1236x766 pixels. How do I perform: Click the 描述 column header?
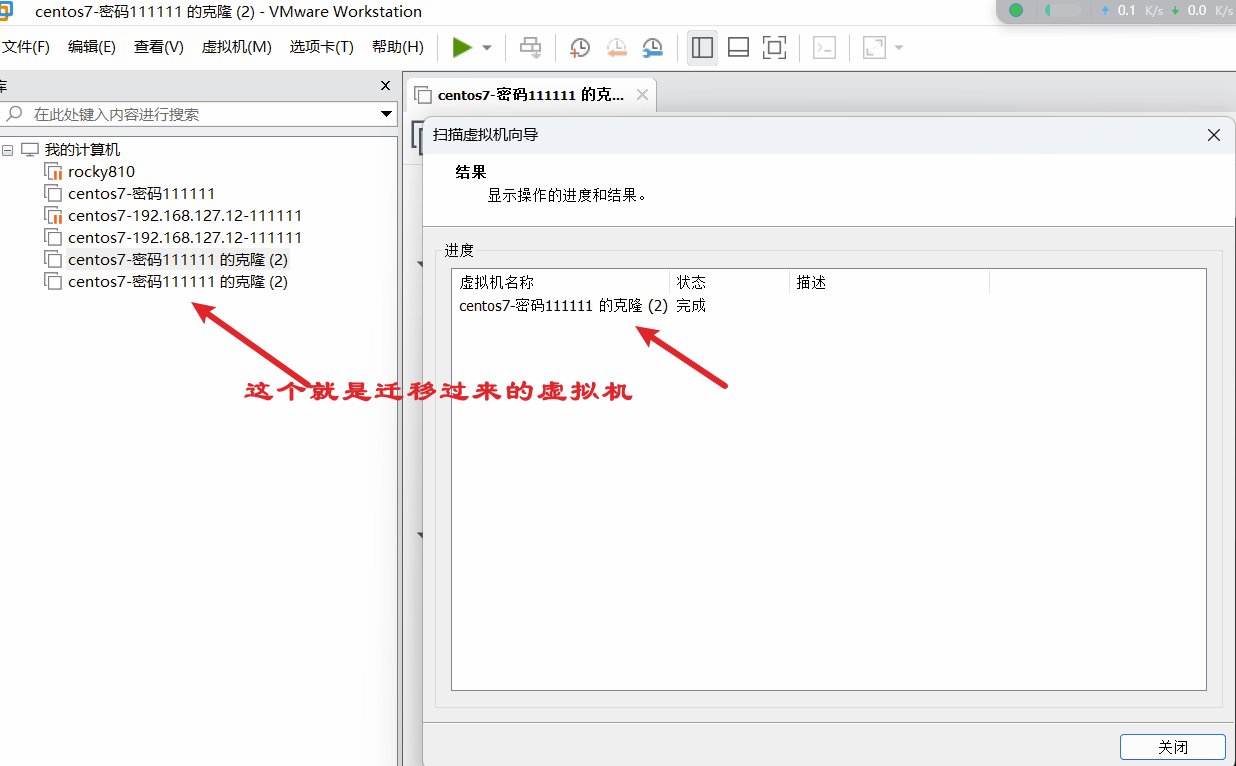pyautogui.click(x=890, y=283)
